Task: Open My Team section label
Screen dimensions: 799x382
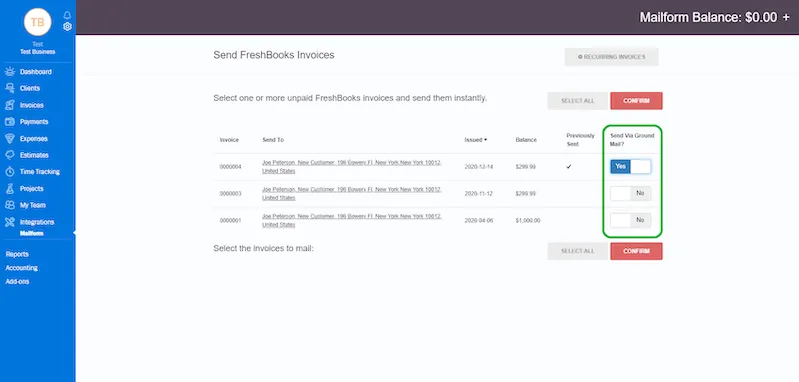Action: coord(33,205)
